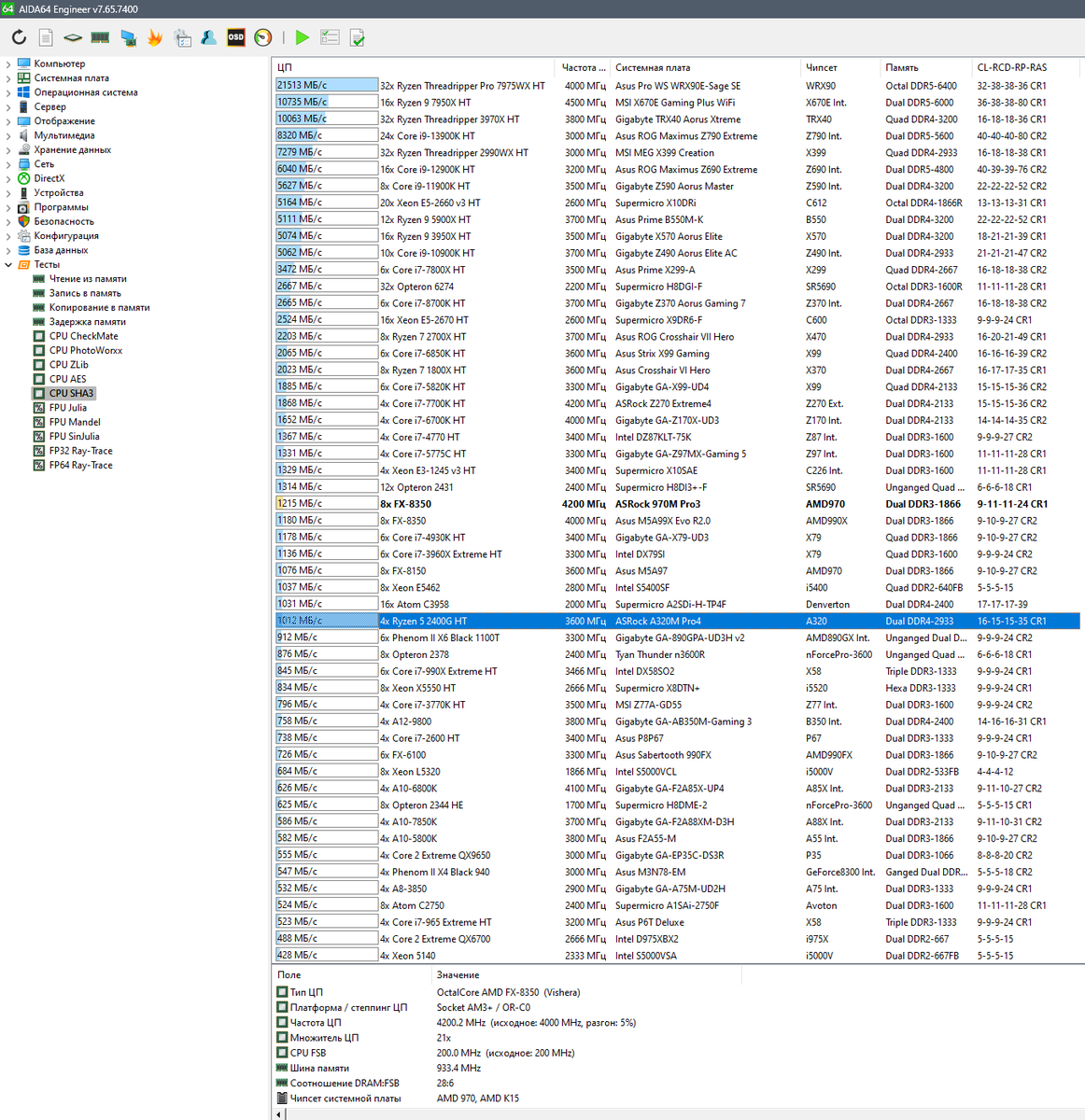The height and width of the screenshot is (1120, 1085).
Task: Open the CPU CheckMate test
Action: [x=84, y=336]
